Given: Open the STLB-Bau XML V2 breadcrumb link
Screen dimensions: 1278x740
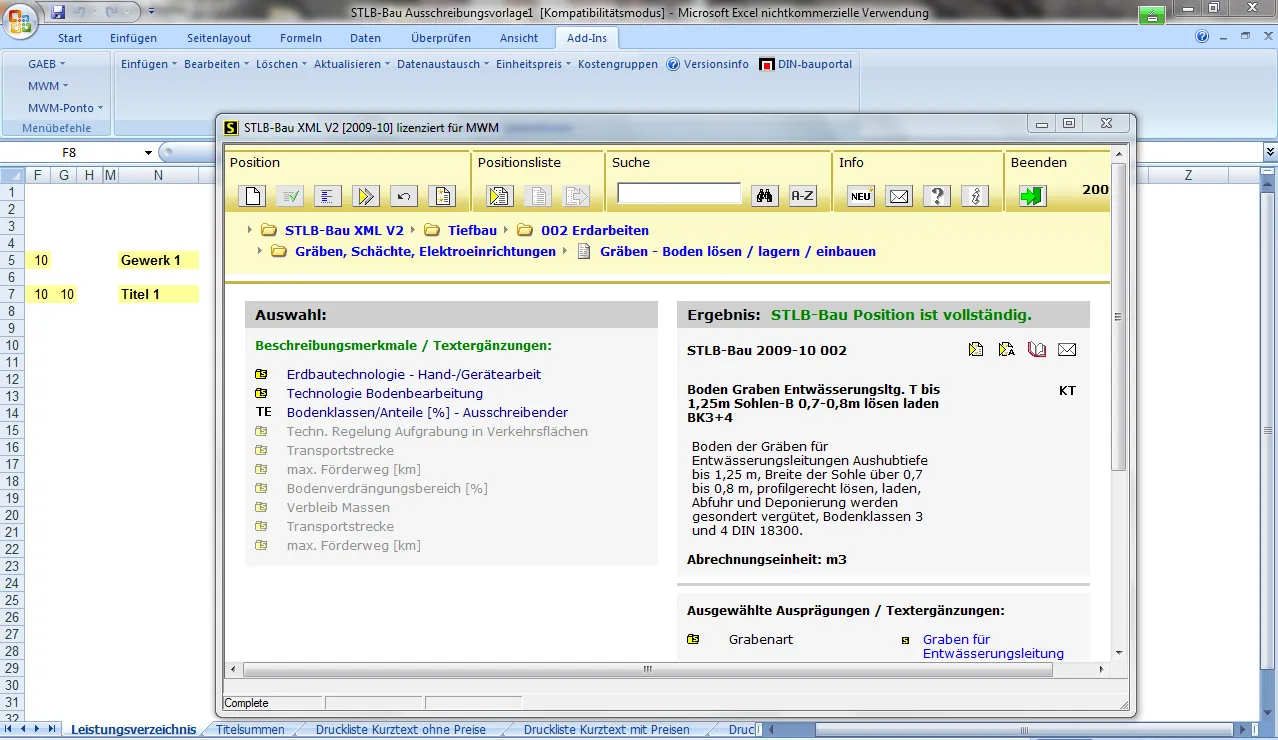Looking at the screenshot, I should (344, 230).
